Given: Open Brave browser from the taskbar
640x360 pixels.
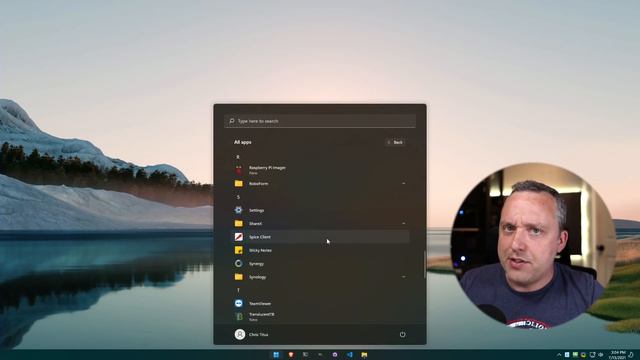Looking at the screenshot, I should (291, 355).
